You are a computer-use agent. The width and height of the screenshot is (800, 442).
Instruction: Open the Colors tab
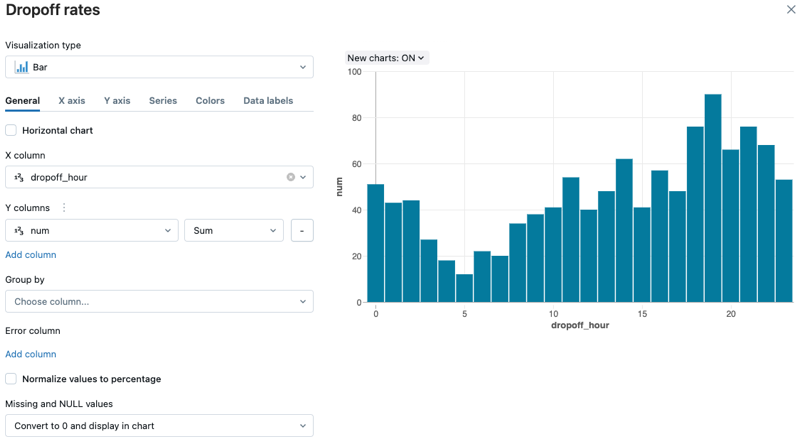pyautogui.click(x=210, y=101)
